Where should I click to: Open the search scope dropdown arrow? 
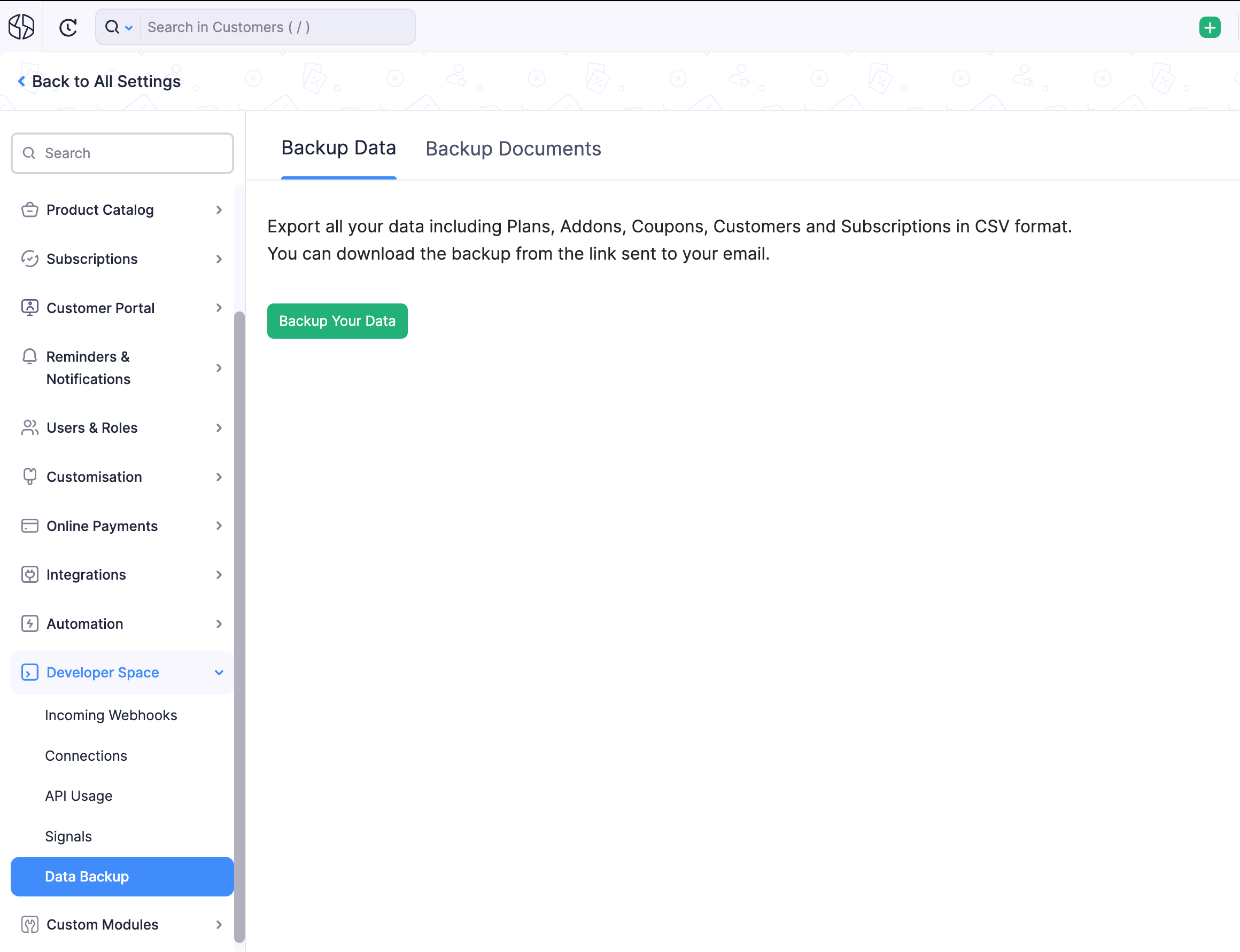coord(129,27)
